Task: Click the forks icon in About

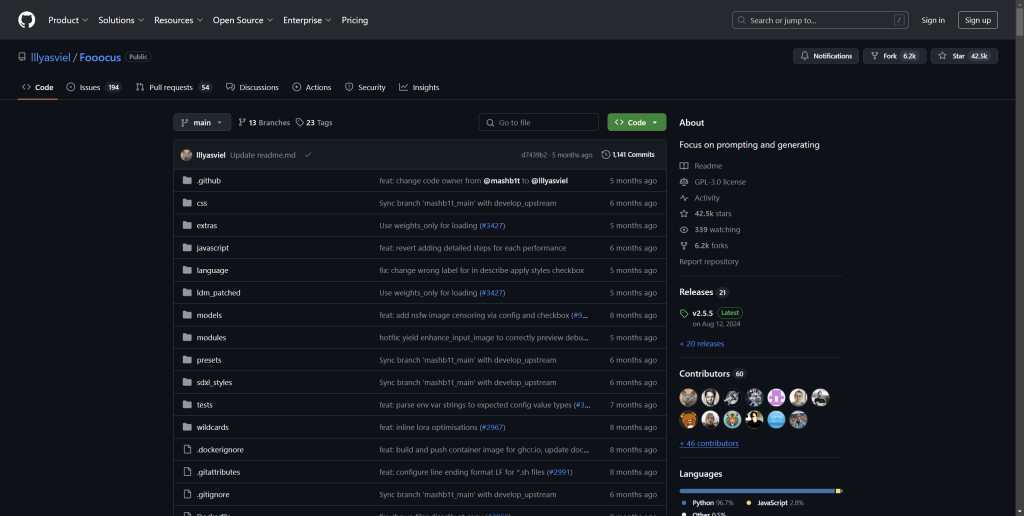Action: click(x=684, y=246)
